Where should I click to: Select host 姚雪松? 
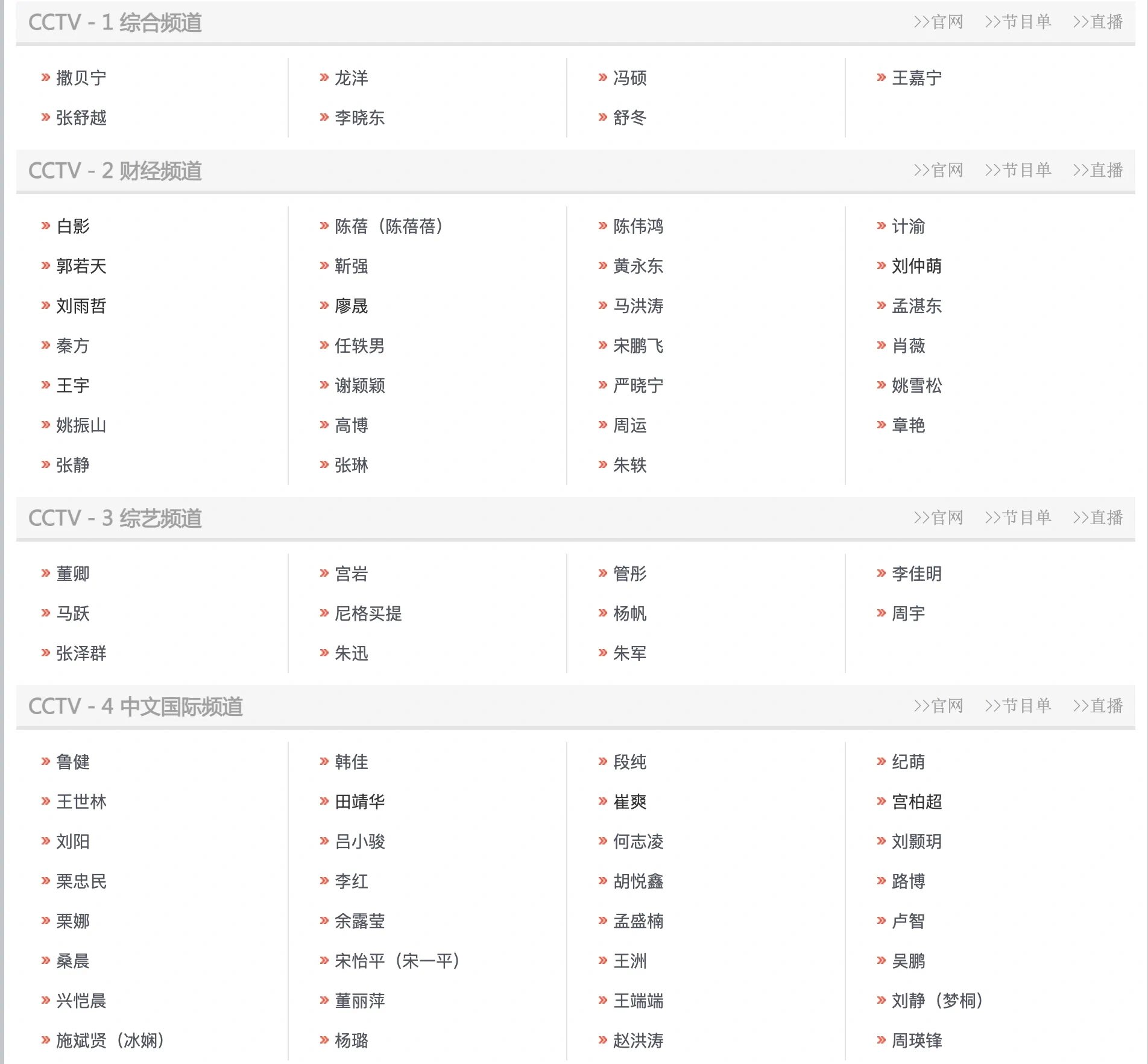(917, 385)
